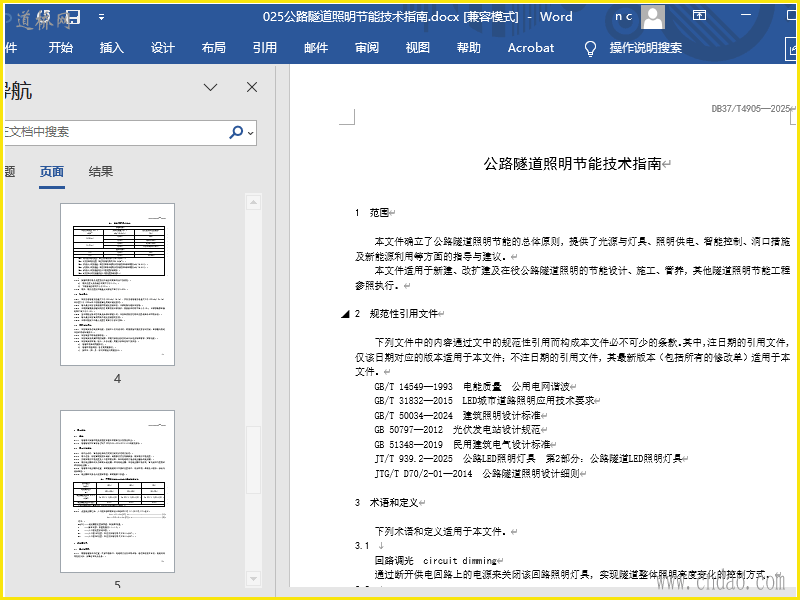Open the 布局 ribbon tab
The height and width of the screenshot is (600, 800).
pos(214,48)
